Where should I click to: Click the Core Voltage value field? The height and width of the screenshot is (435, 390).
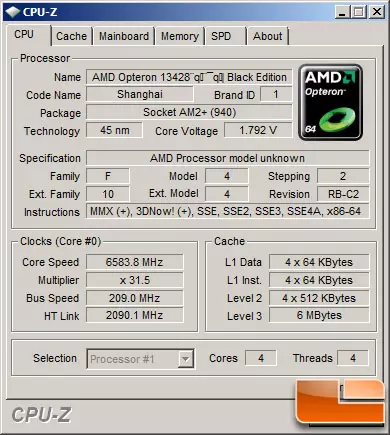point(258,130)
